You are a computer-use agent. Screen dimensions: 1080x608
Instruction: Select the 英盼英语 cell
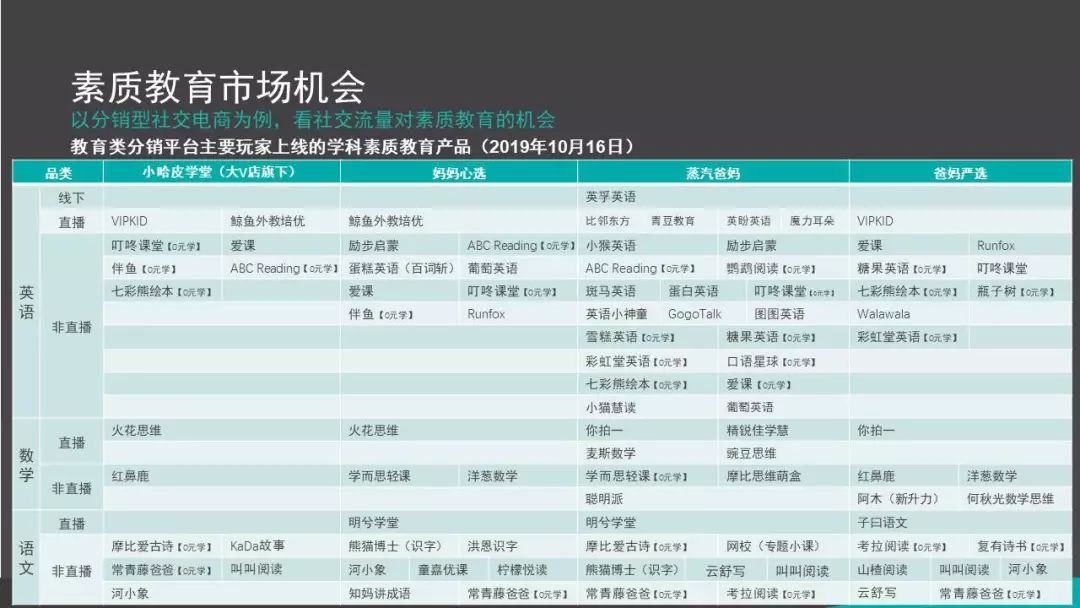point(749,221)
